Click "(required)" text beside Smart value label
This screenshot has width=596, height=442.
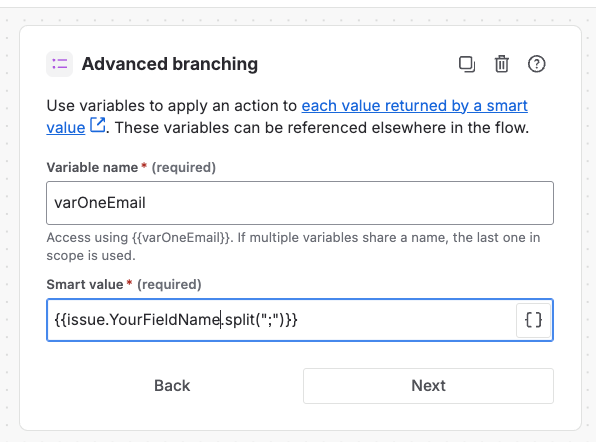tap(169, 284)
